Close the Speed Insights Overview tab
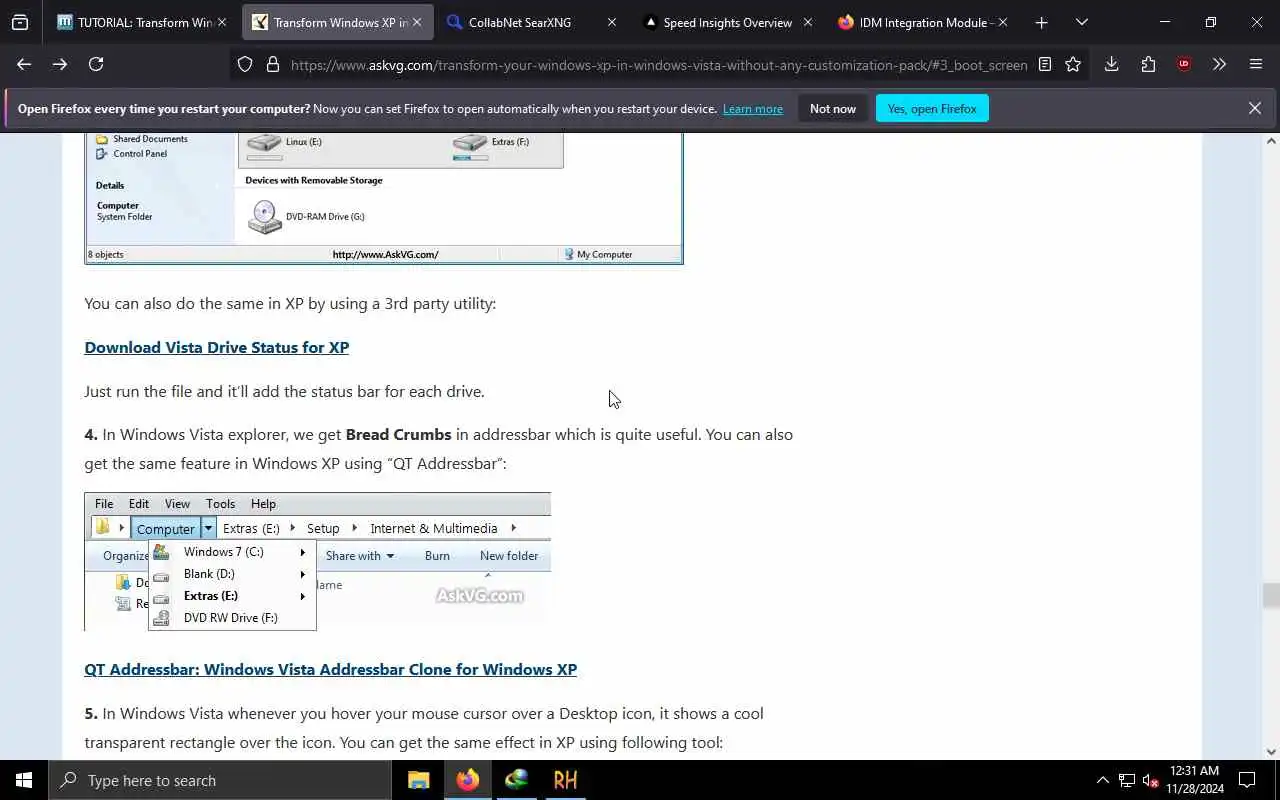1280x800 pixels. [x=808, y=22]
